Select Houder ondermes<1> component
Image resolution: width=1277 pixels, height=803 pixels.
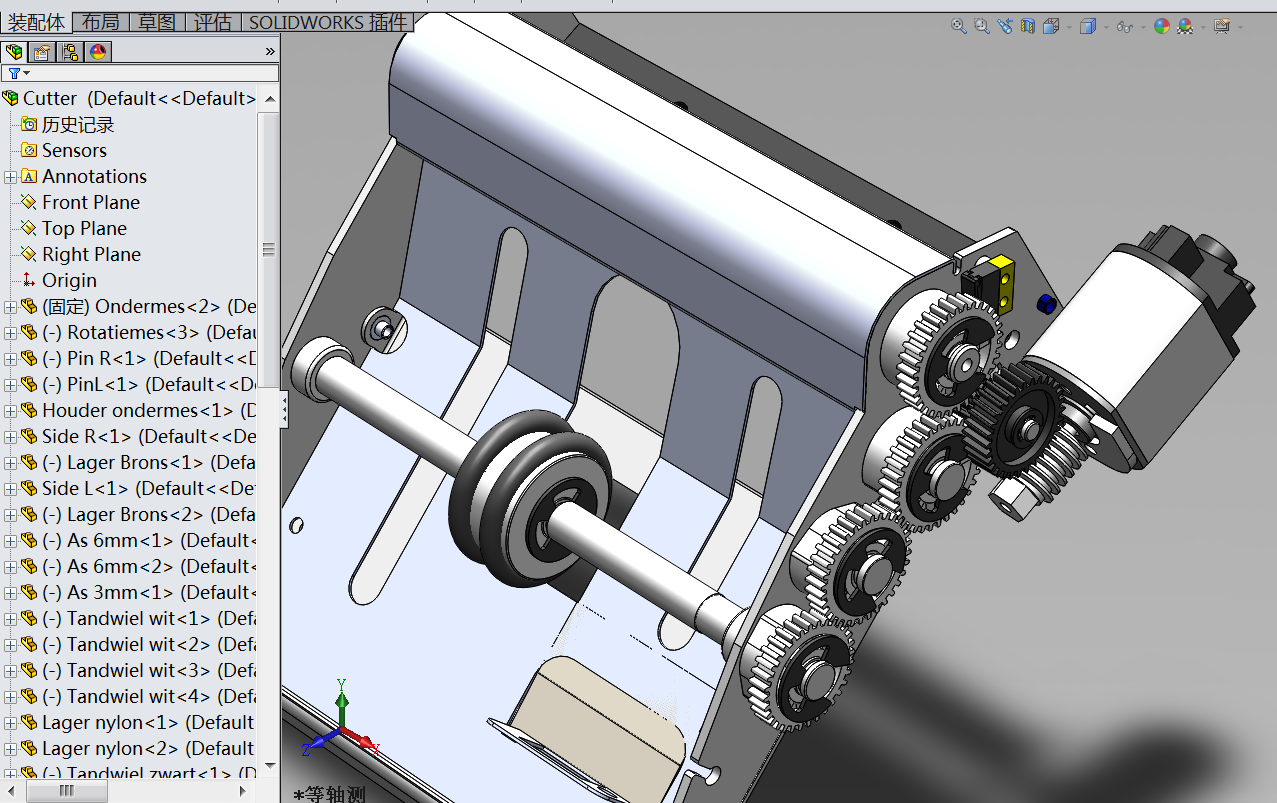point(149,410)
